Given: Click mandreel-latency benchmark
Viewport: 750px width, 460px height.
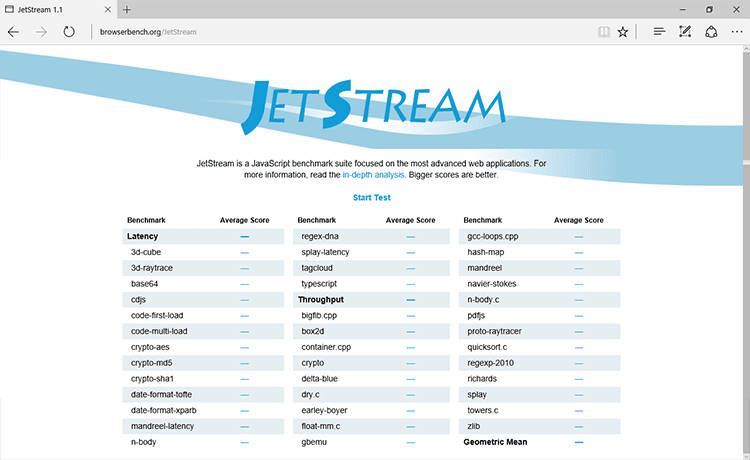Looking at the screenshot, I should [162, 426].
